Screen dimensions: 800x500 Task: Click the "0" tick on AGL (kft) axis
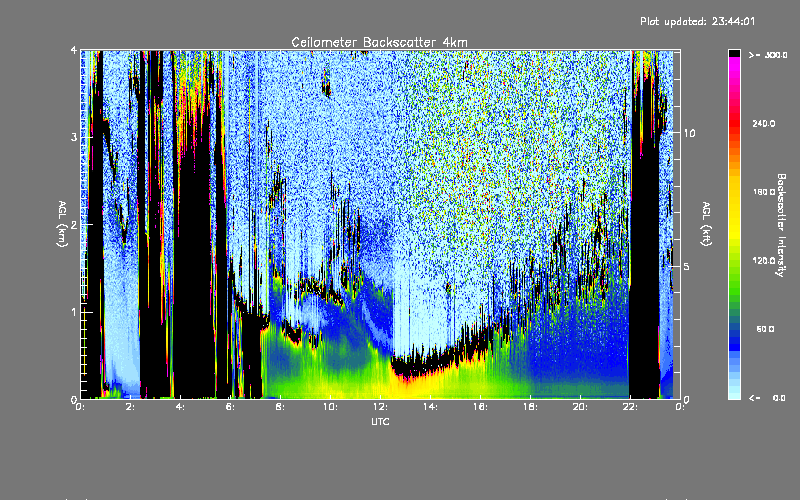687,399
